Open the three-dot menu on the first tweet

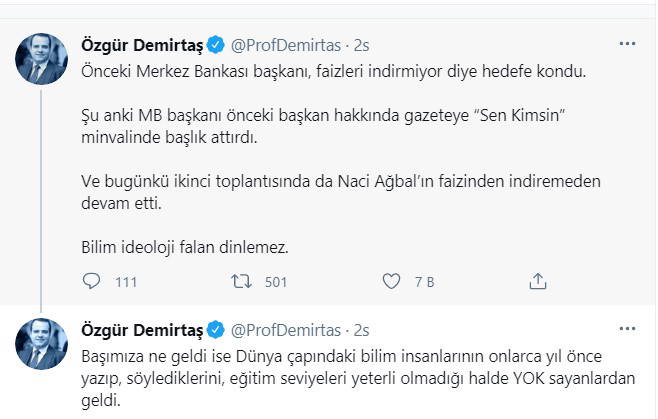click(x=627, y=45)
